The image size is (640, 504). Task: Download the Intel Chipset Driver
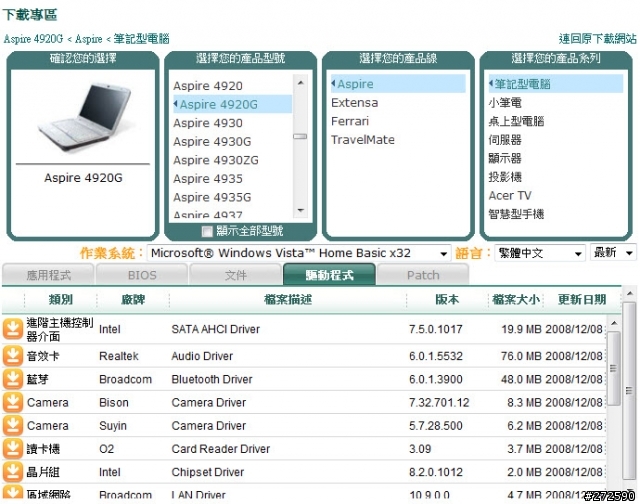point(13,472)
